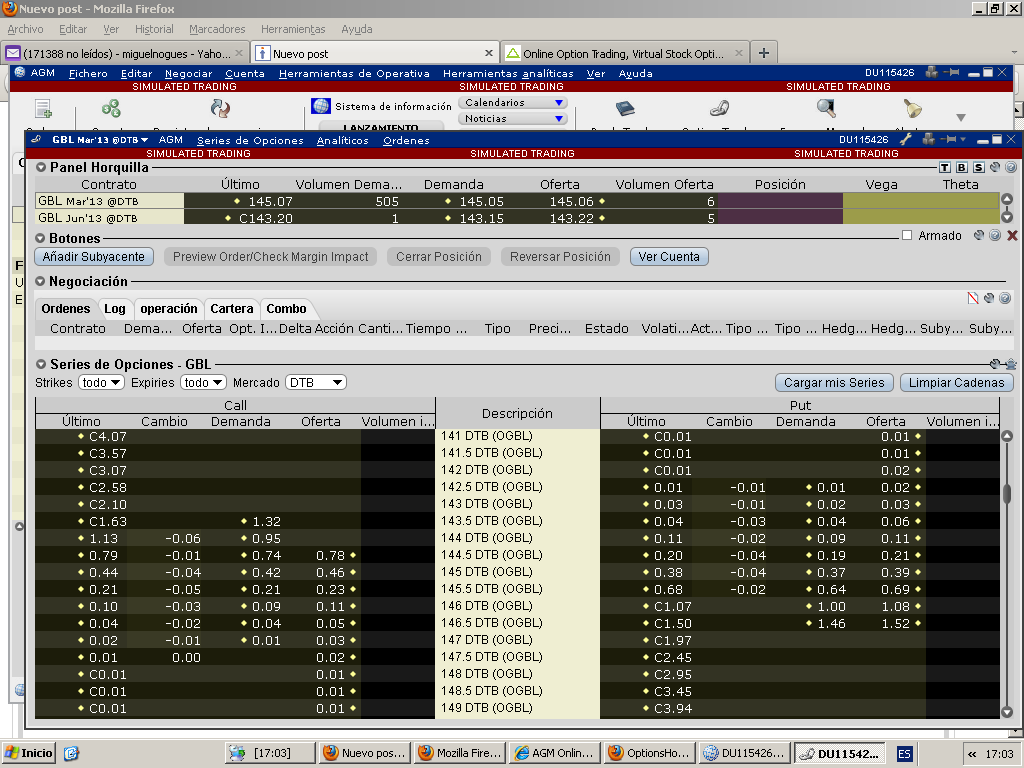Screen dimensions: 1024x768
Task: Open help for Negociación panel
Action: pyautogui.click(x=1005, y=298)
